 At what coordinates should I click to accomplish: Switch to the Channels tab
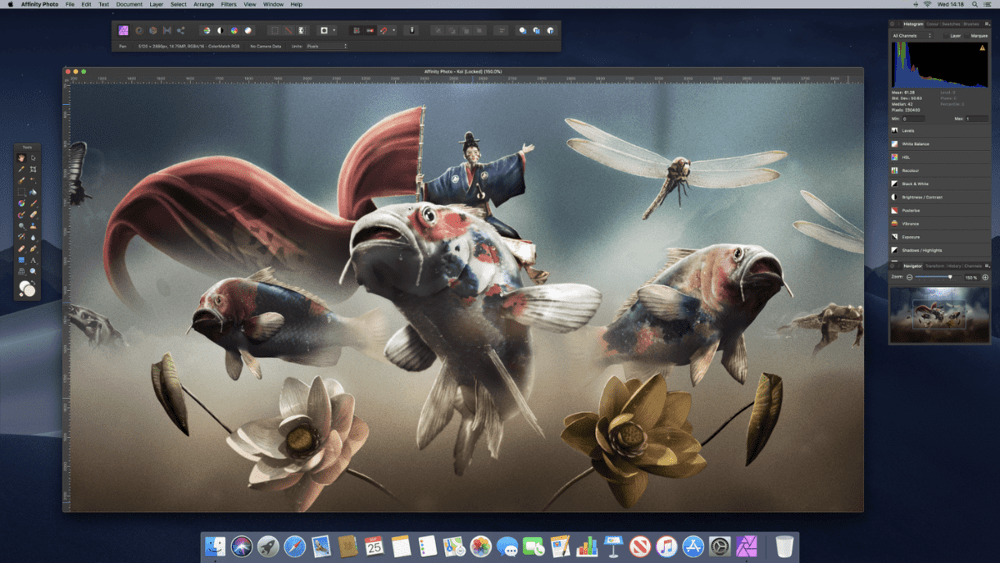coord(973,266)
